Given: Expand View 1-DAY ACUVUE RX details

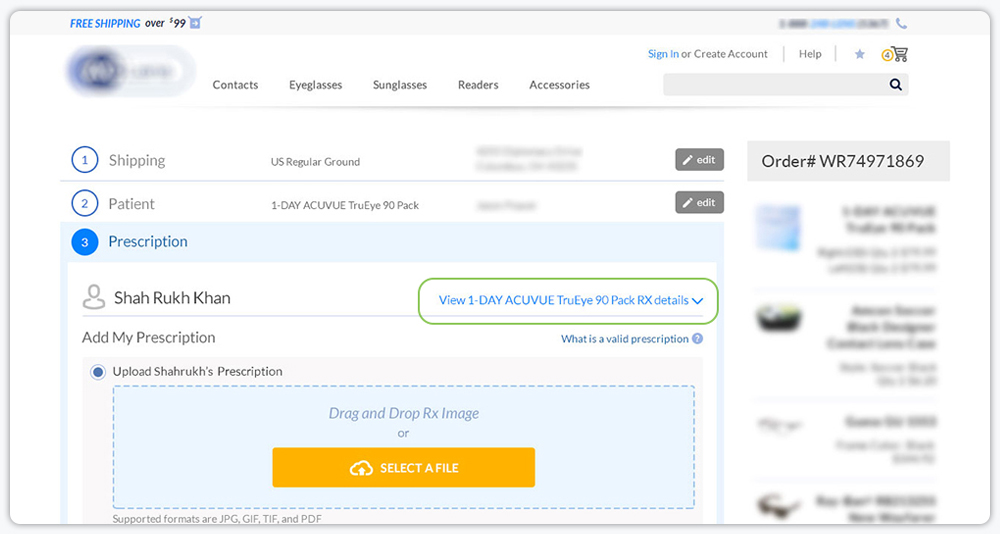Looking at the screenshot, I should pyautogui.click(x=570, y=300).
